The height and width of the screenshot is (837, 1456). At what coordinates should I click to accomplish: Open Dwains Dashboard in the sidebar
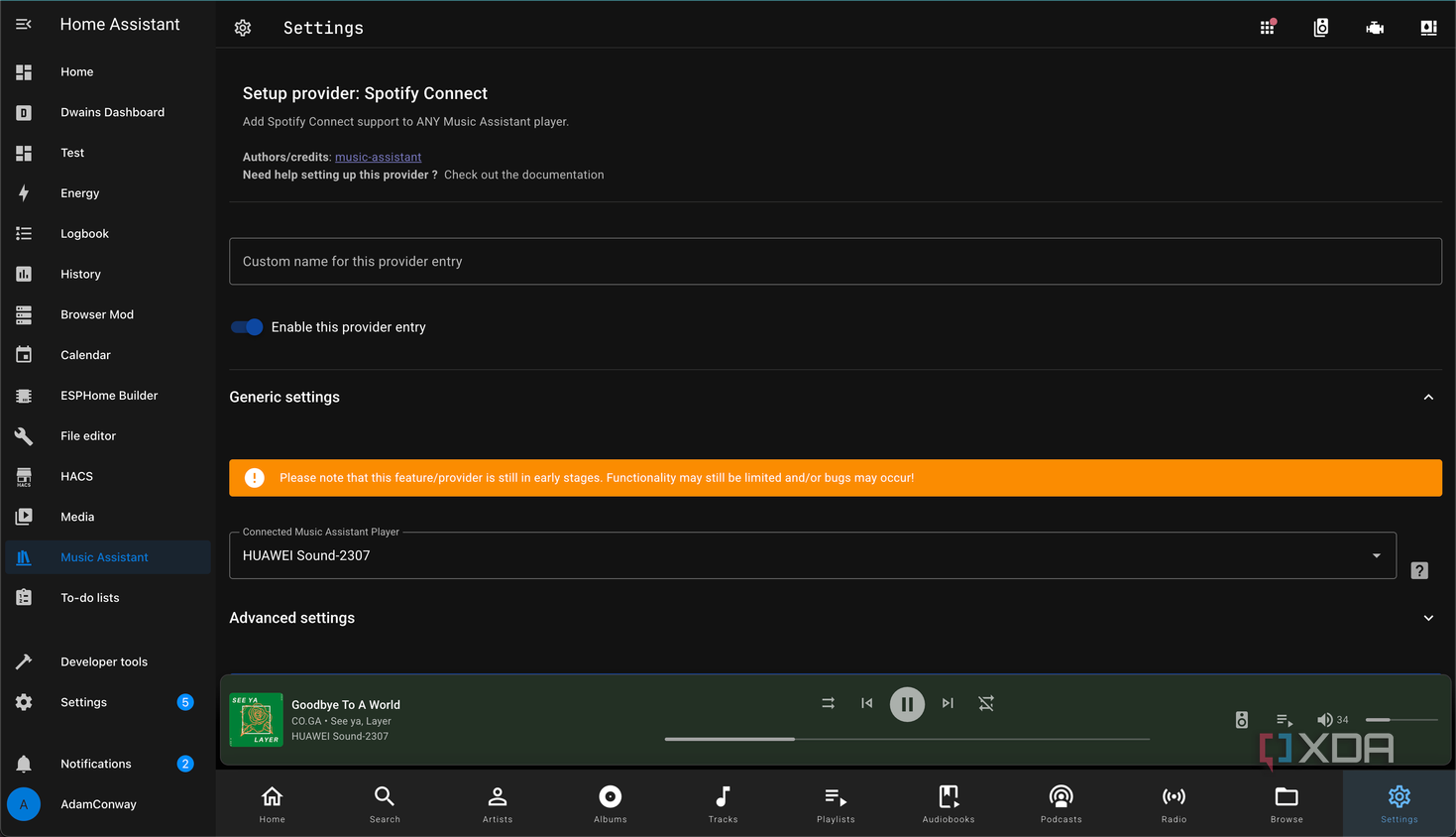(108, 112)
